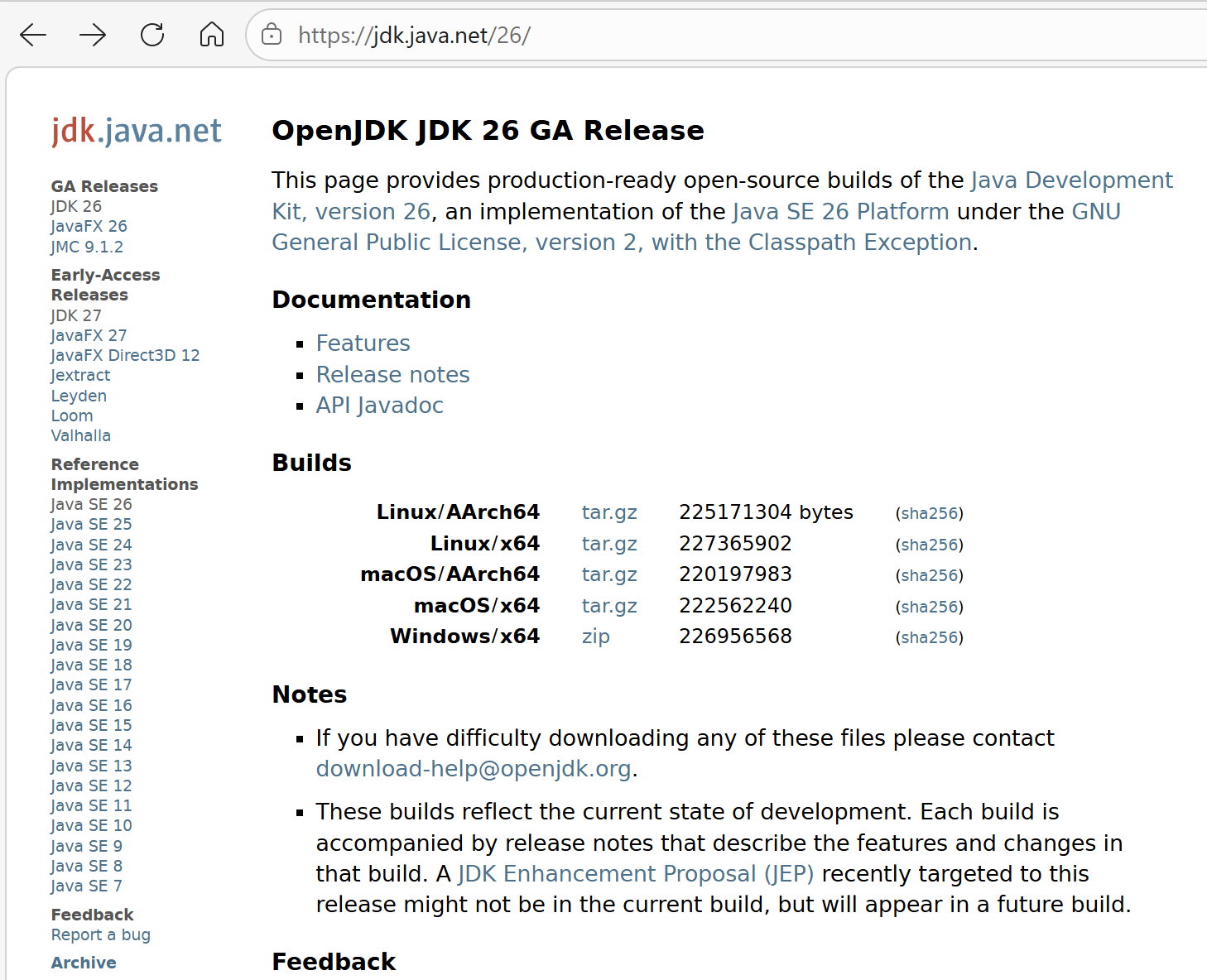1207x980 pixels.
Task: Open the Java SE 7 reference implementation
Action: 86,886
